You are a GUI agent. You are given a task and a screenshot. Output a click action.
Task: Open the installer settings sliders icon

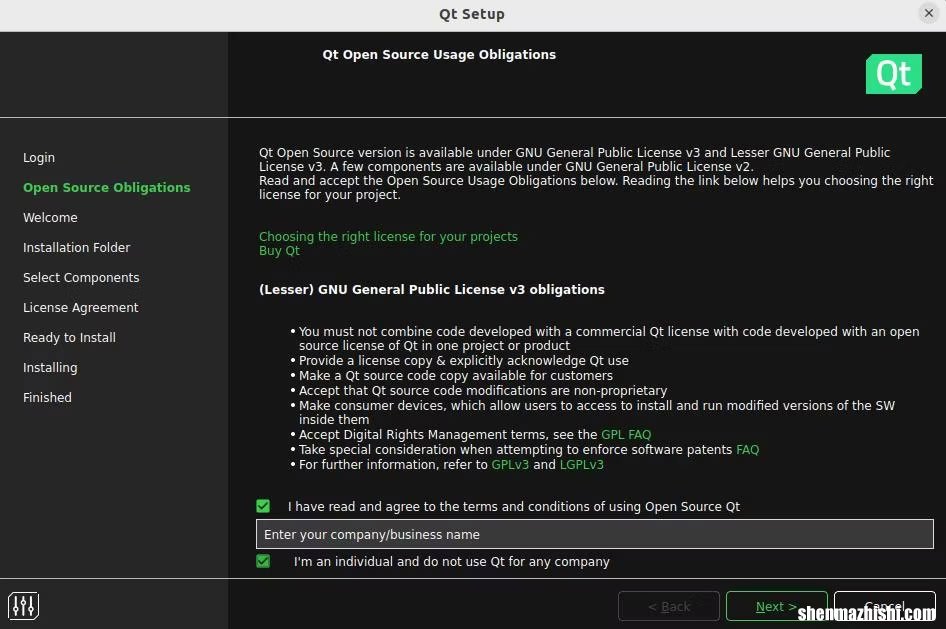24,605
